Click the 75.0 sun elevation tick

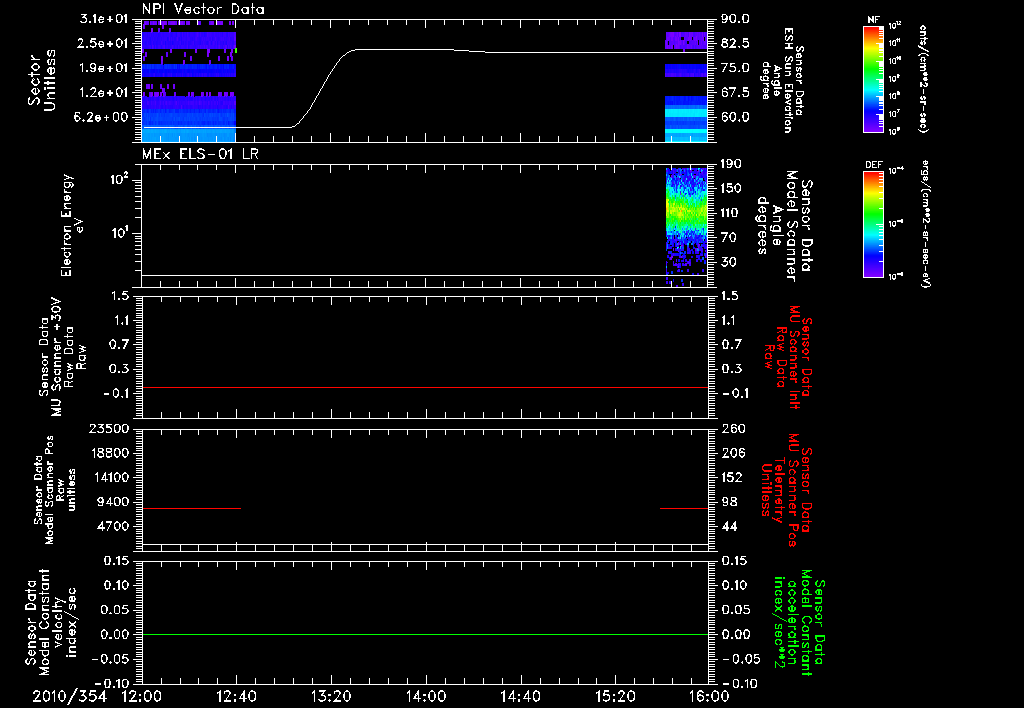736,68
